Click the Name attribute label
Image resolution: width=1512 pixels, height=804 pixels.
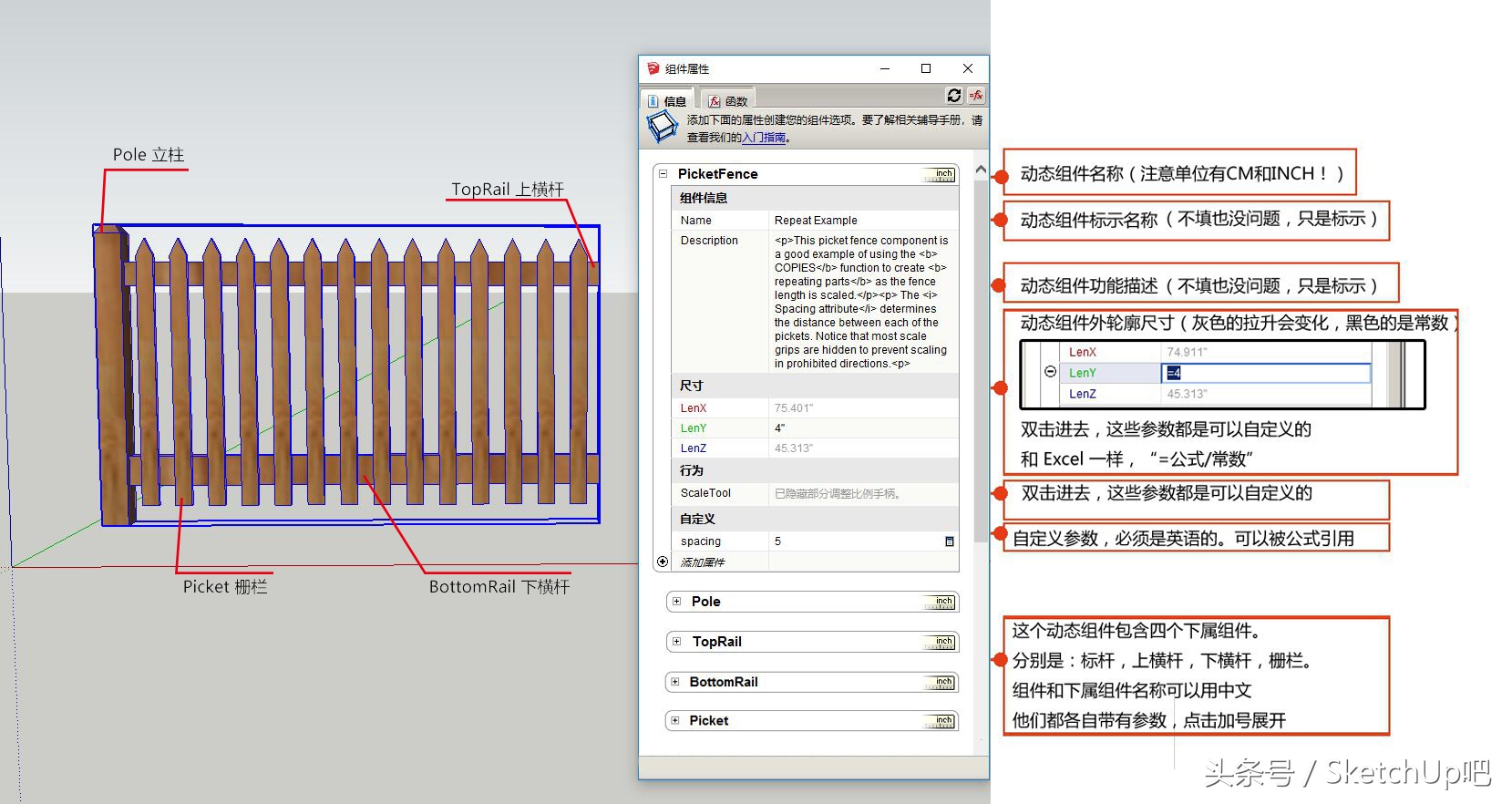(x=695, y=221)
